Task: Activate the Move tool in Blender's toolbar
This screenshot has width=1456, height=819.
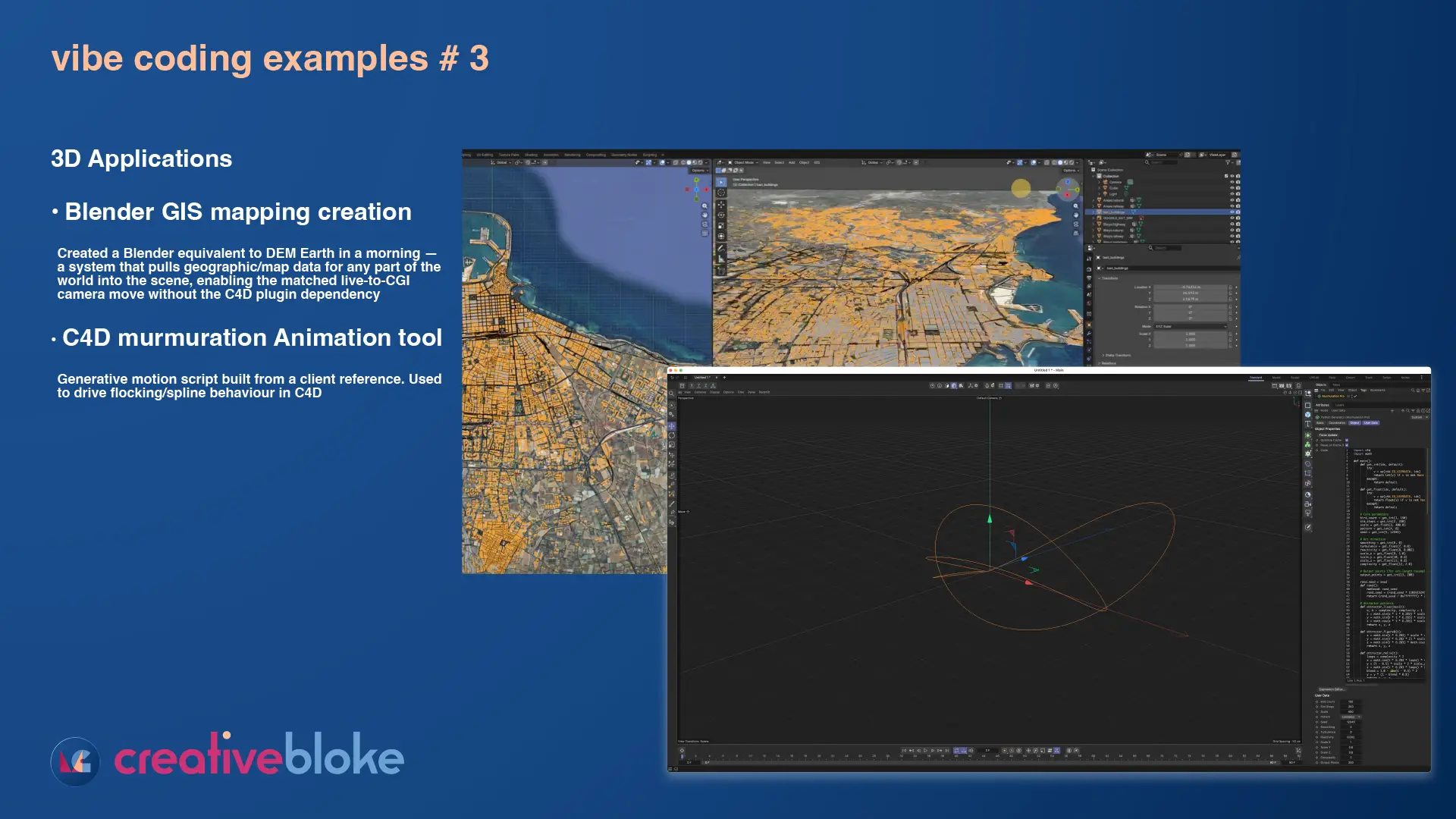Action: (x=721, y=205)
